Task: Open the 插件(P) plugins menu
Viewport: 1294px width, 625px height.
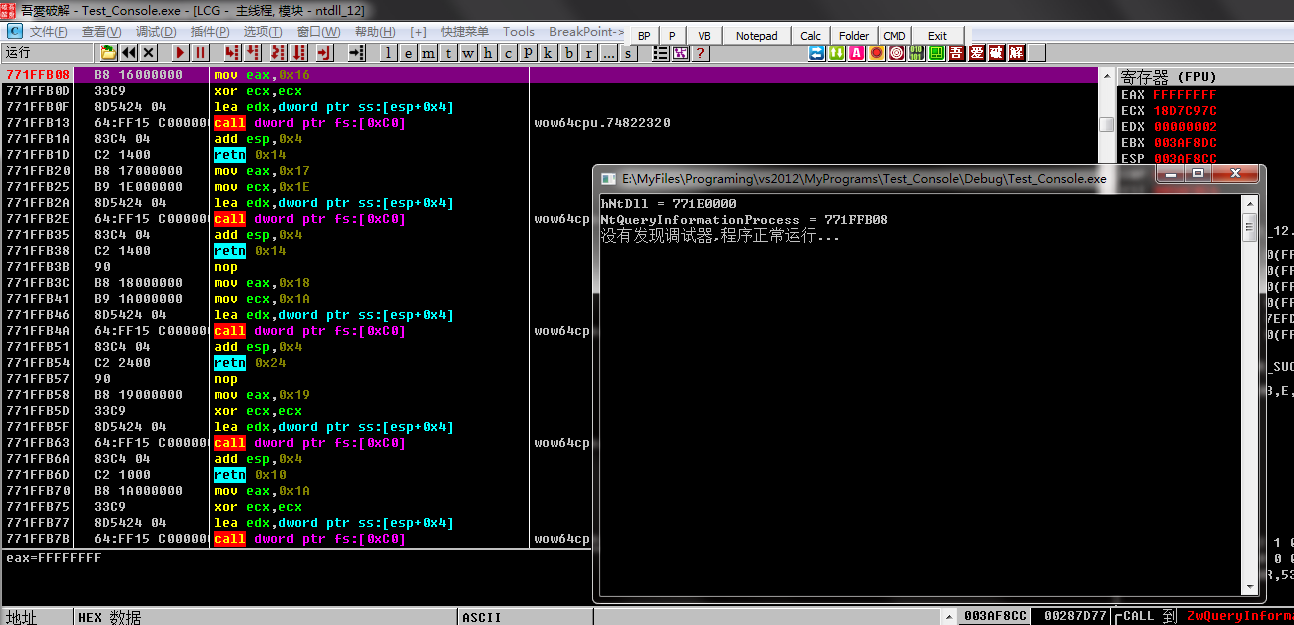Action: click(x=211, y=31)
